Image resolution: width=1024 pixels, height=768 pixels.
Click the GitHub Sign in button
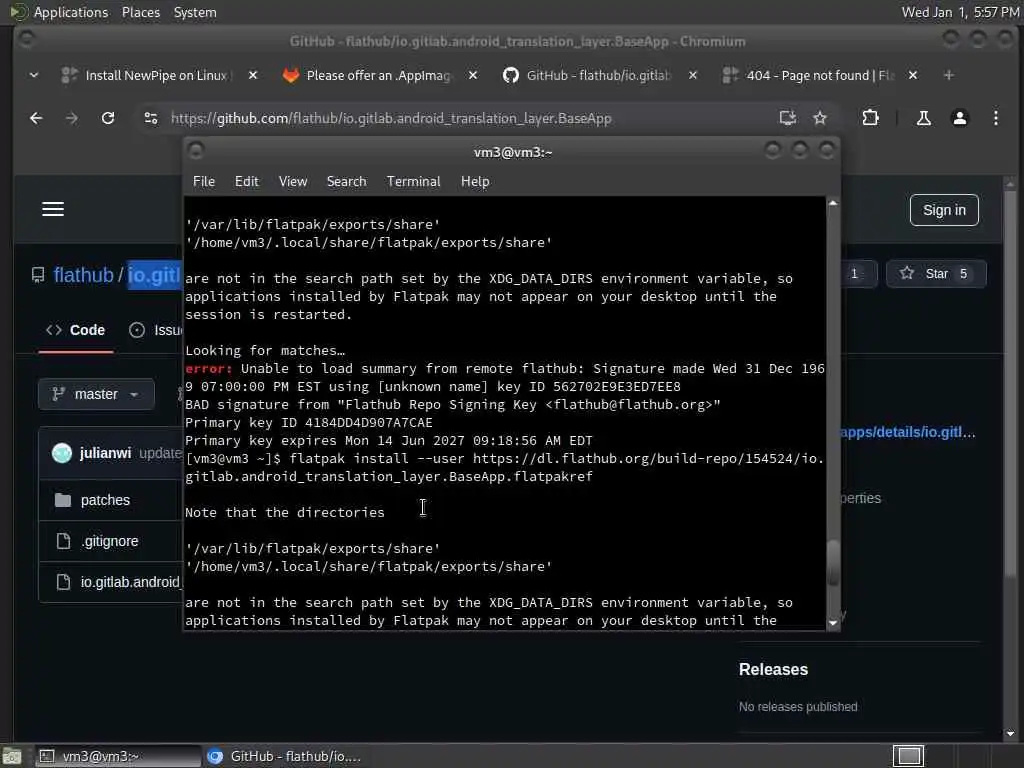click(x=944, y=210)
